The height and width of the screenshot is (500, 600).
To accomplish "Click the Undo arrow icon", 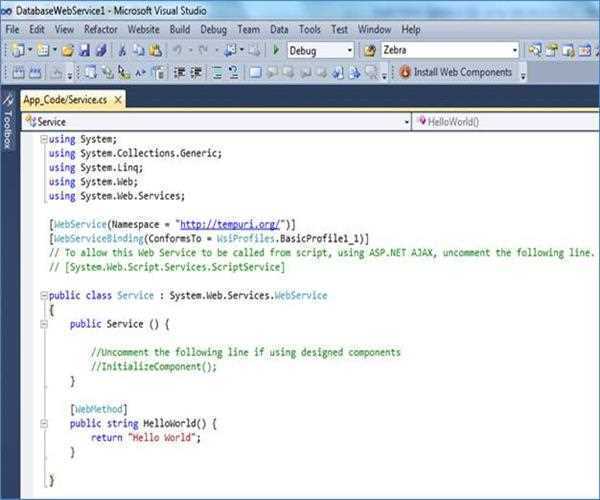I will click(x=178, y=50).
